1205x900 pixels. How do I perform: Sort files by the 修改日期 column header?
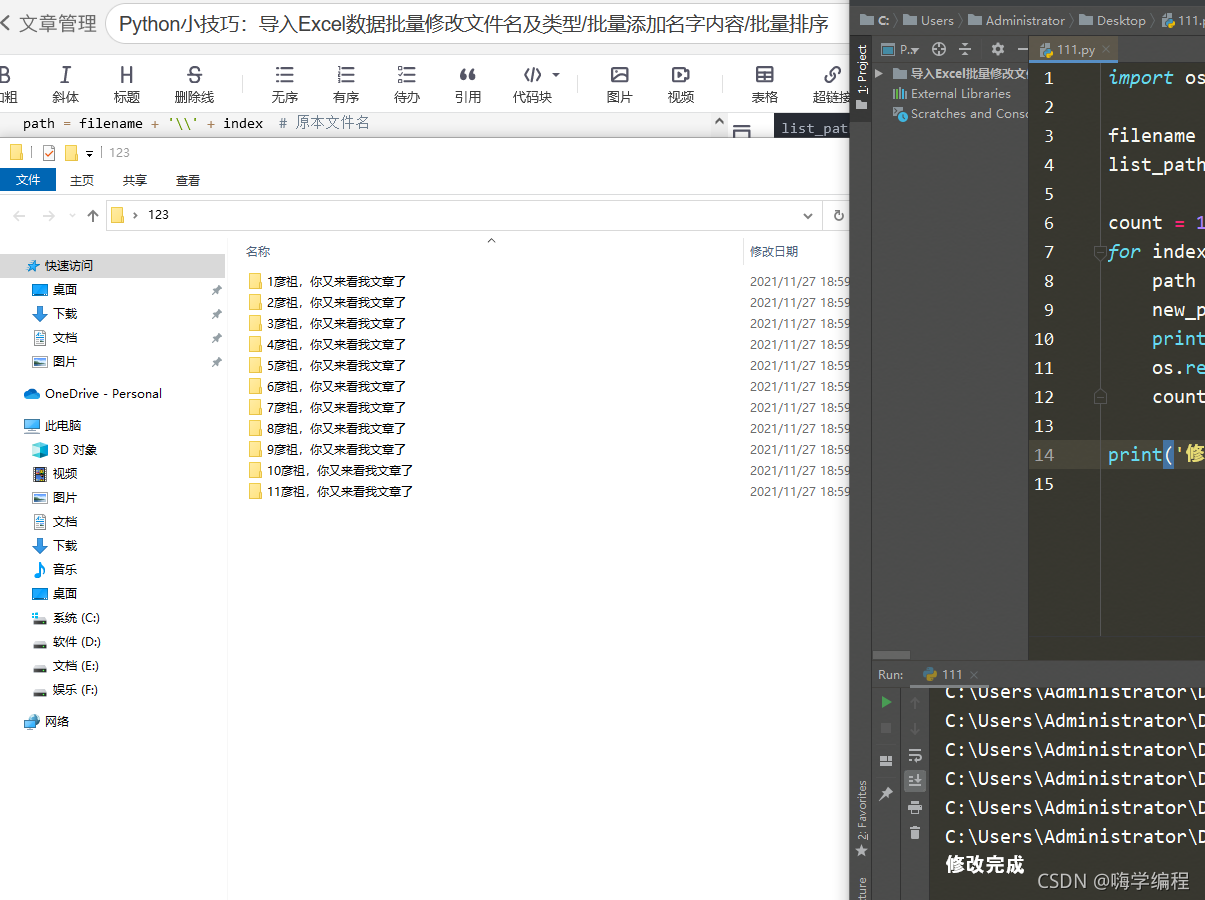pyautogui.click(x=774, y=252)
